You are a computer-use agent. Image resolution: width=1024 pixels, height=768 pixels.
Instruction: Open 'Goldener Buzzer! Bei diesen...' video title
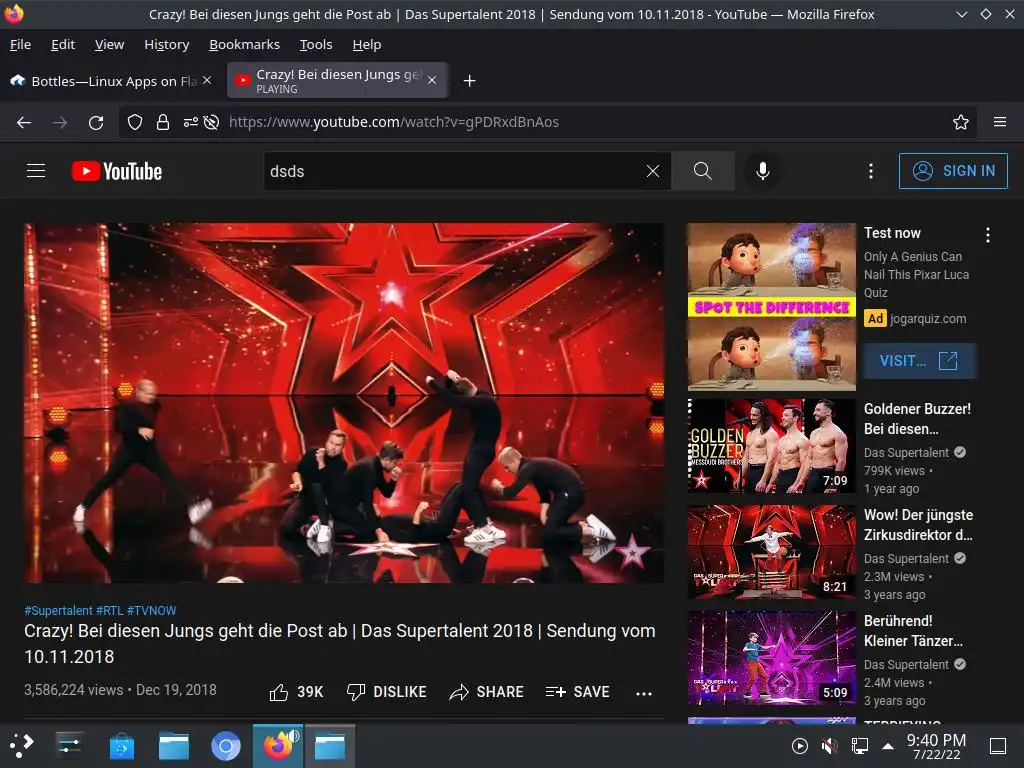[918, 419]
